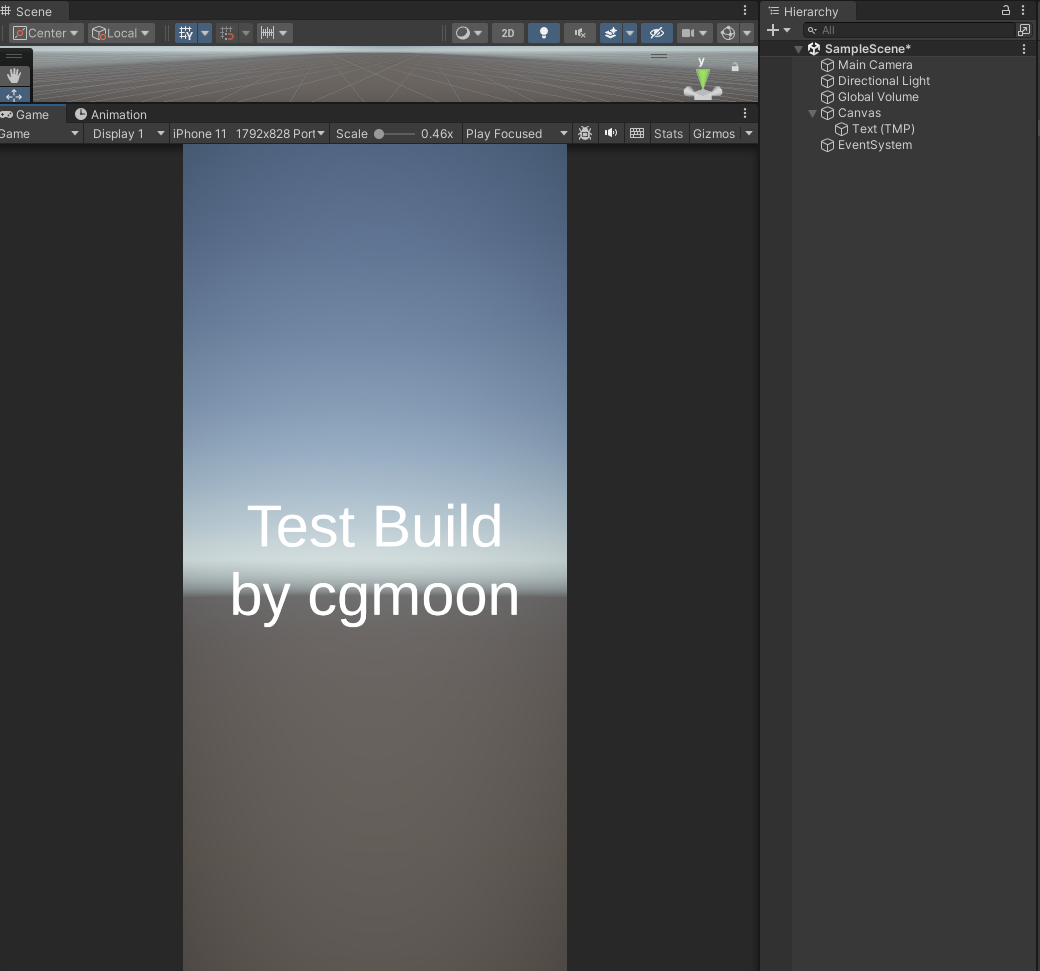Toggle the scene gizmo rotation lock
1040x971 pixels.
[x=735, y=67]
